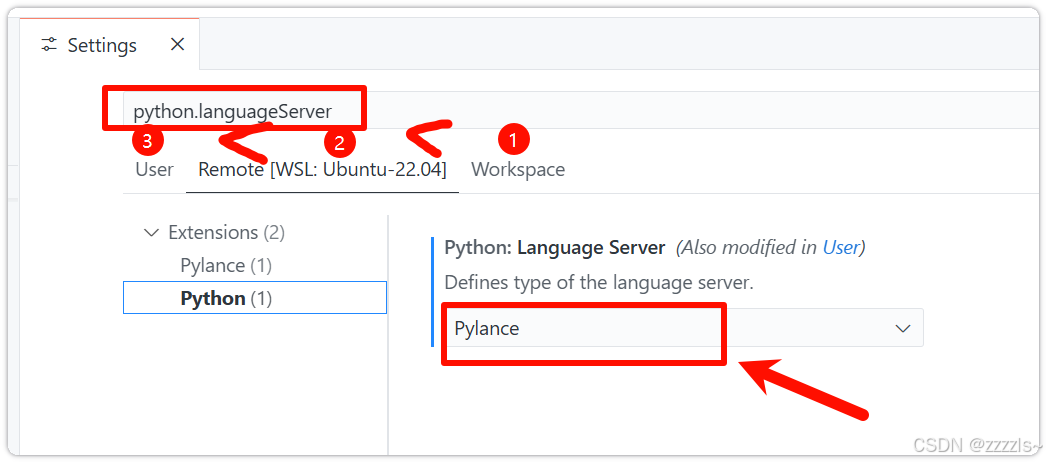Screen dimensions: 1047x463
Task: Collapse the Extensions (2) tree group
Action: click(x=152, y=233)
